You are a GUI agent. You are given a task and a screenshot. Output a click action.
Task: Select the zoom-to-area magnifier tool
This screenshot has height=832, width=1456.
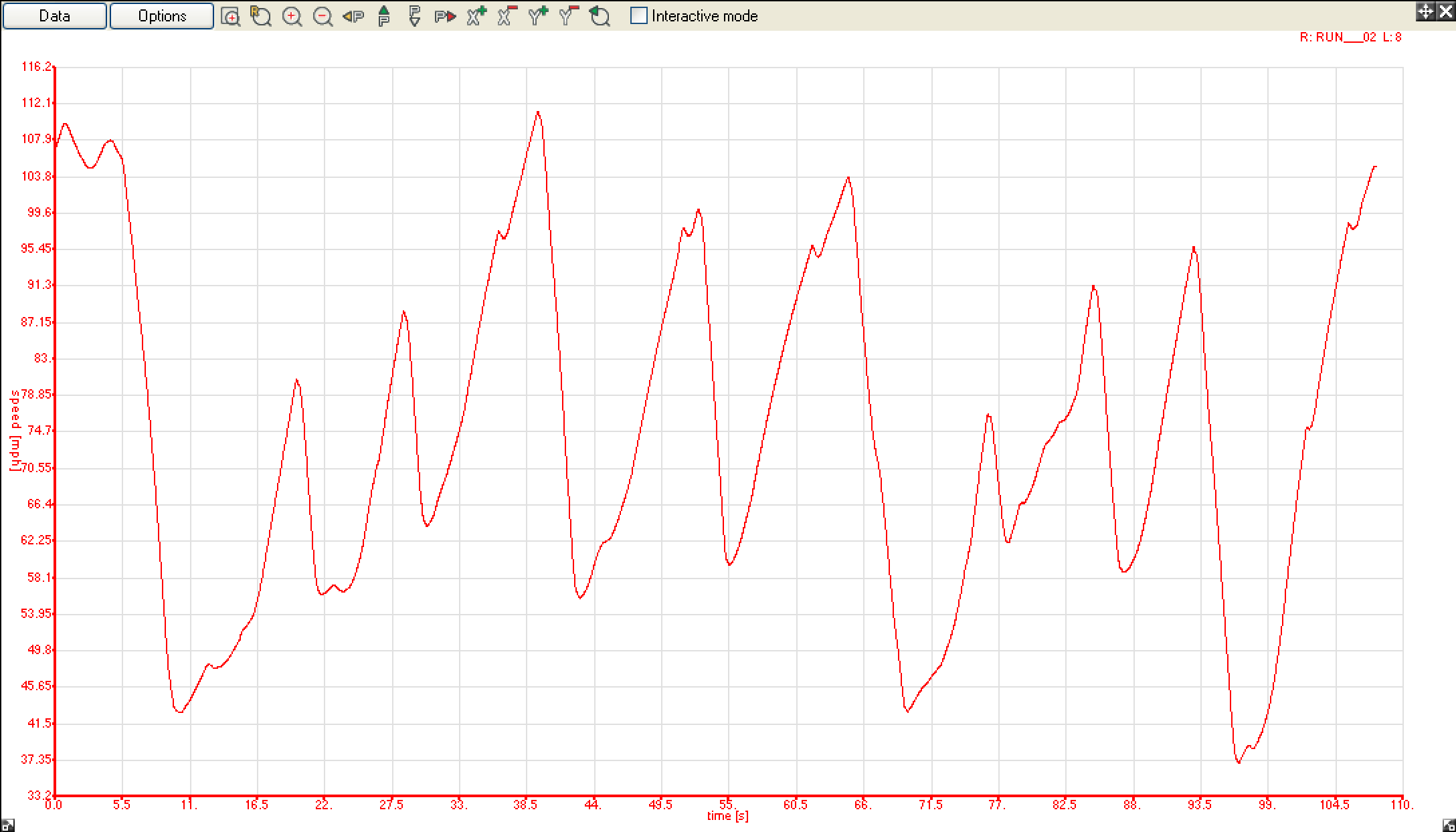pos(231,17)
